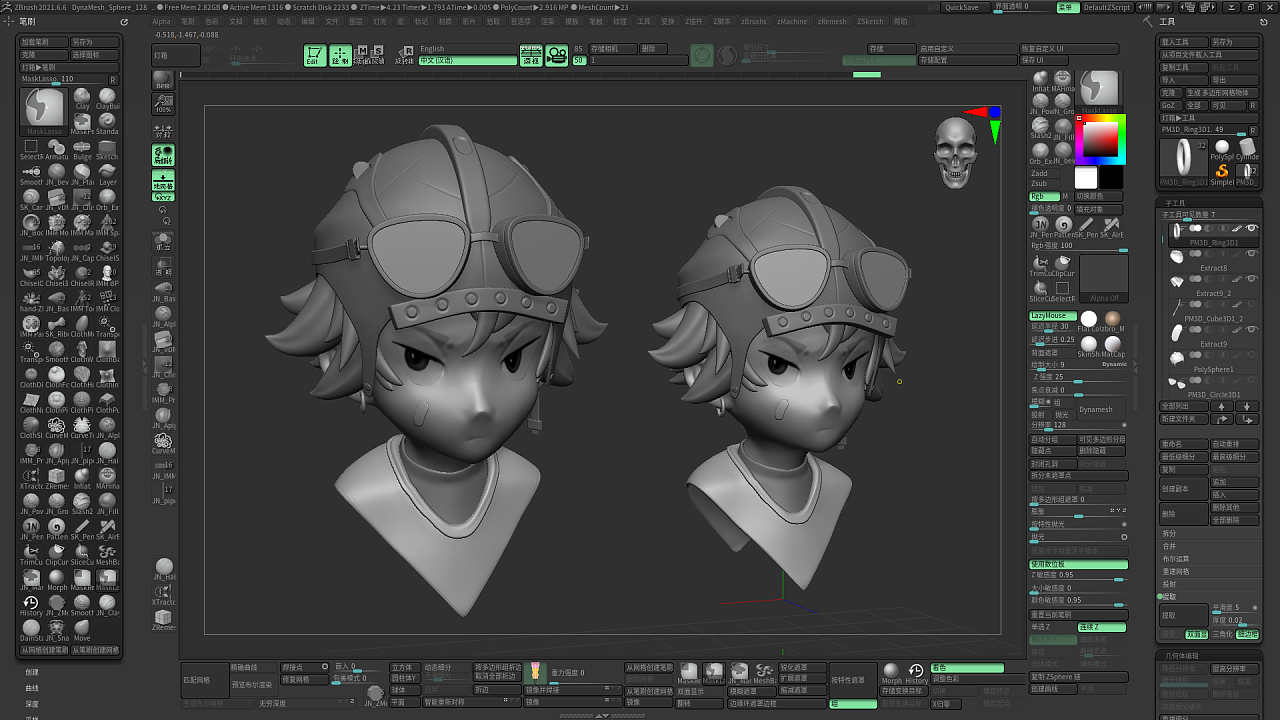Toggle the XYZ rotation button
This screenshot has height=720, width=1280.
(163, 197)
